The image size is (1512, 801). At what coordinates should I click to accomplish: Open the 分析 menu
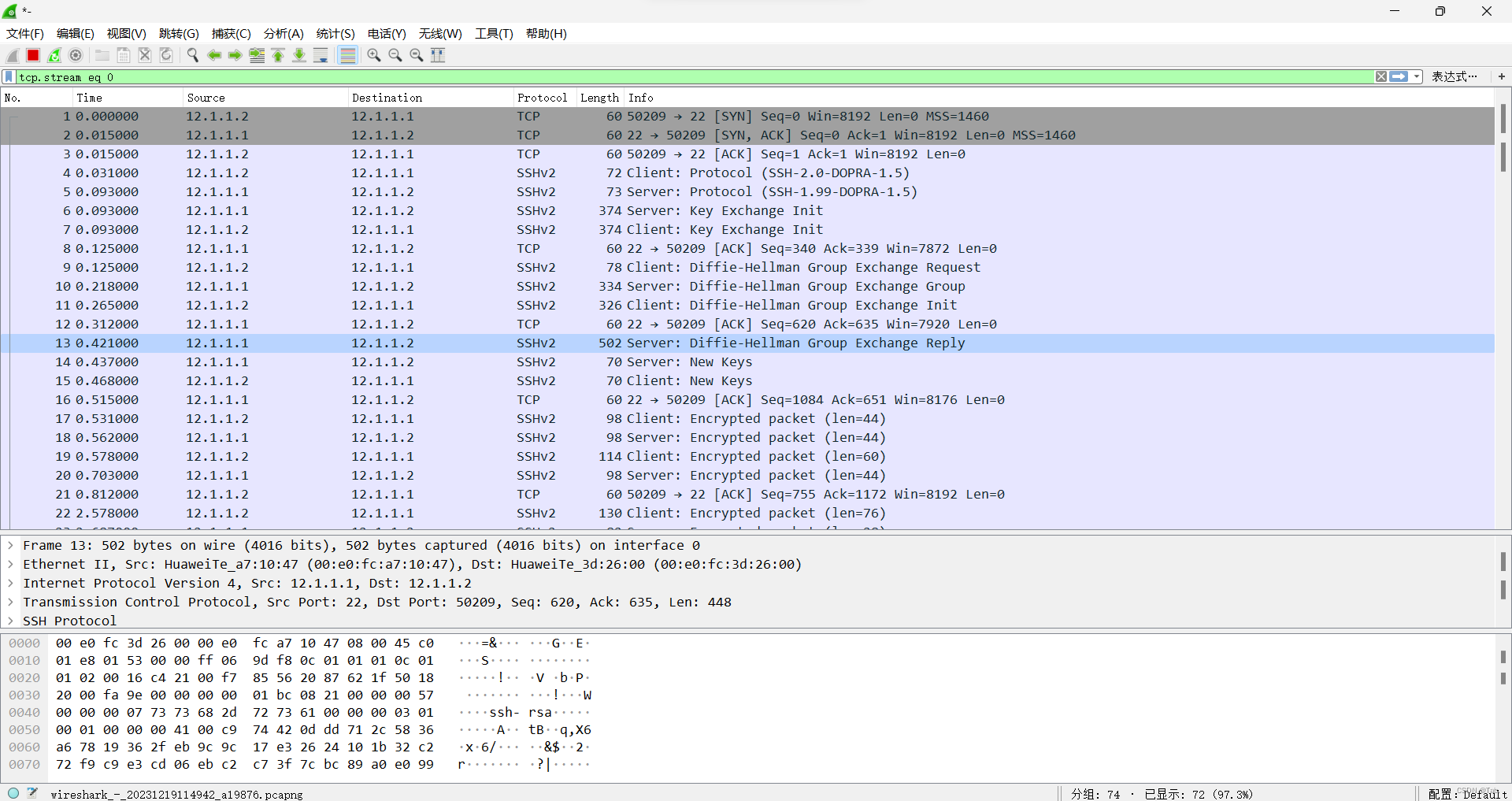[x=283, y=34]
